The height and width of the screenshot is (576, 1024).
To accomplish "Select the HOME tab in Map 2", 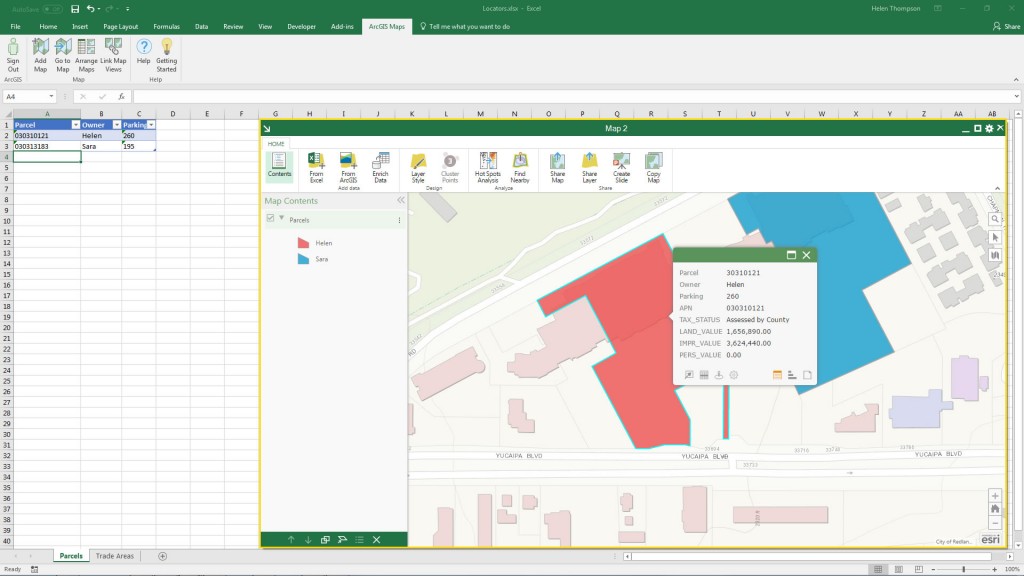I will coord(276,144).
